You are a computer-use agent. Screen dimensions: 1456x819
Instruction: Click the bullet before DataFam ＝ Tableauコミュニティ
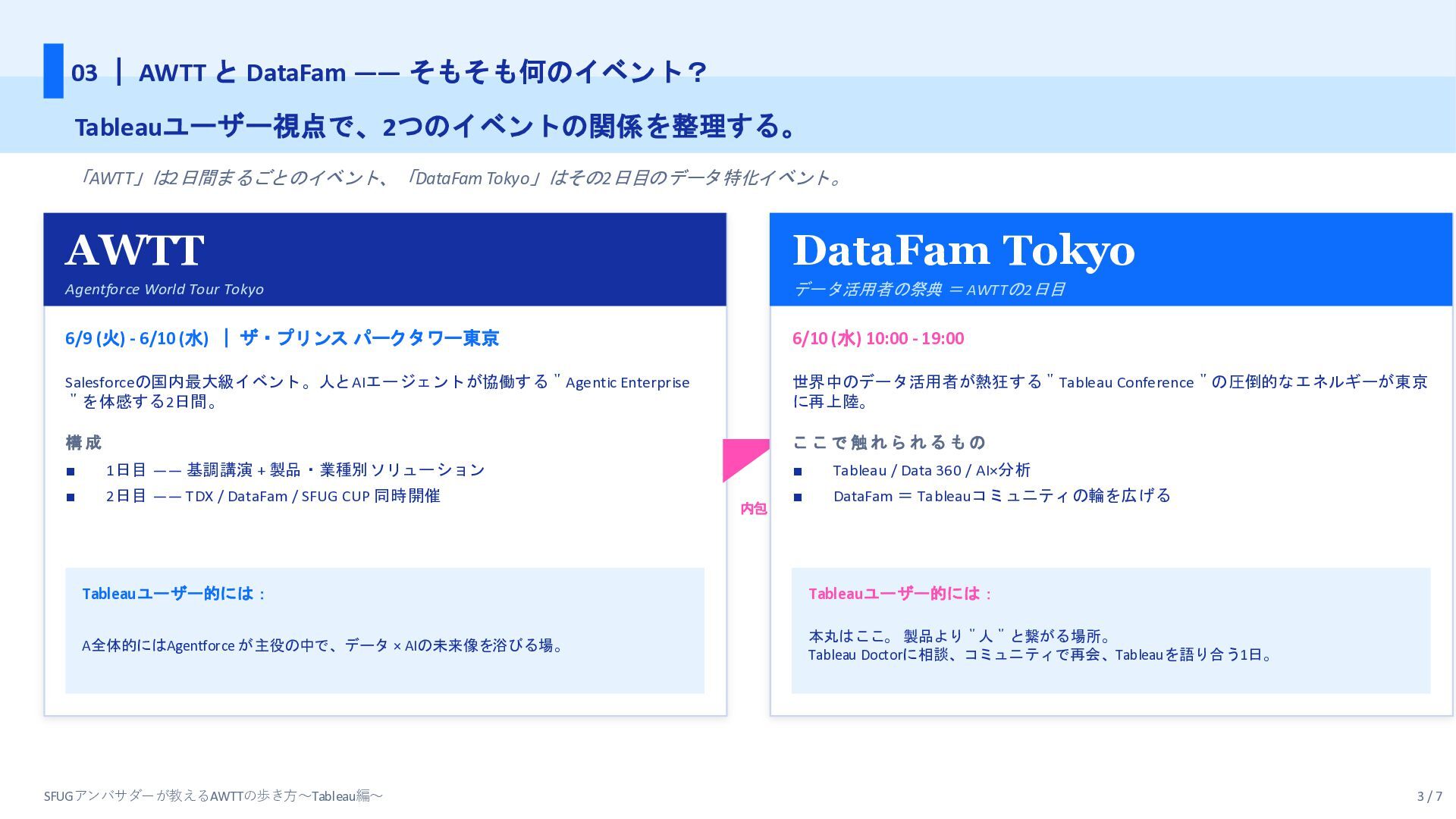[798, 497]
